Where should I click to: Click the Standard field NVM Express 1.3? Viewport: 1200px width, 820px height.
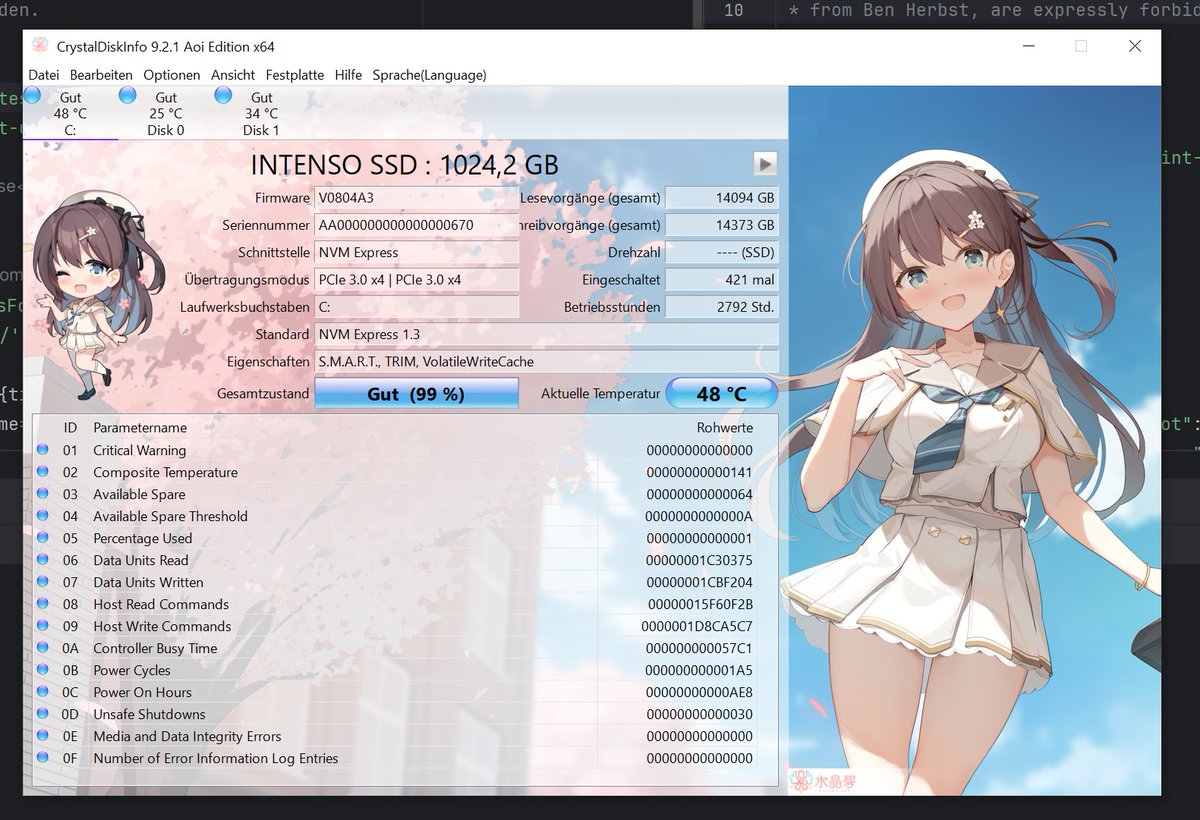(546, 334)
